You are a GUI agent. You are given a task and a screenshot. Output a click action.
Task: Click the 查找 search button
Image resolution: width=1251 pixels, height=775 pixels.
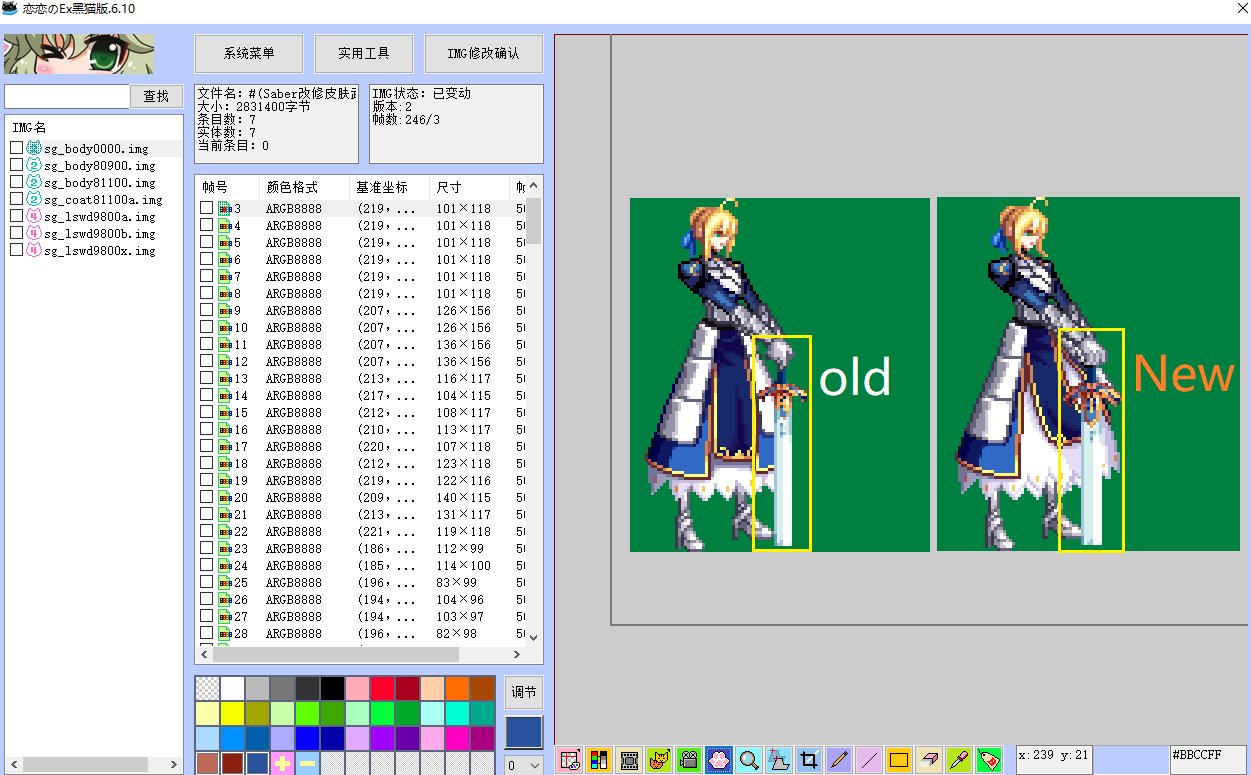[x=156, y=96]
